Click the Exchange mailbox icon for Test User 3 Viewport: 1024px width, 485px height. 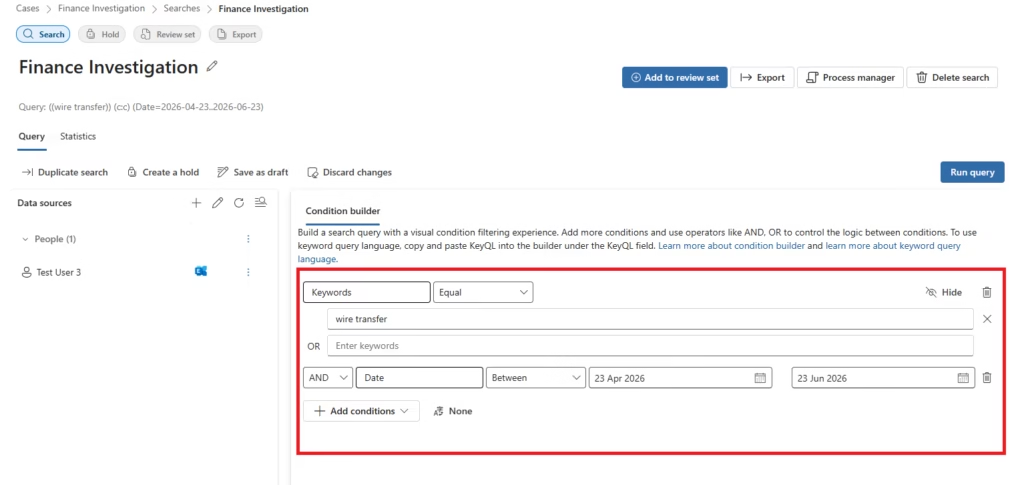[x=201, y=272]
